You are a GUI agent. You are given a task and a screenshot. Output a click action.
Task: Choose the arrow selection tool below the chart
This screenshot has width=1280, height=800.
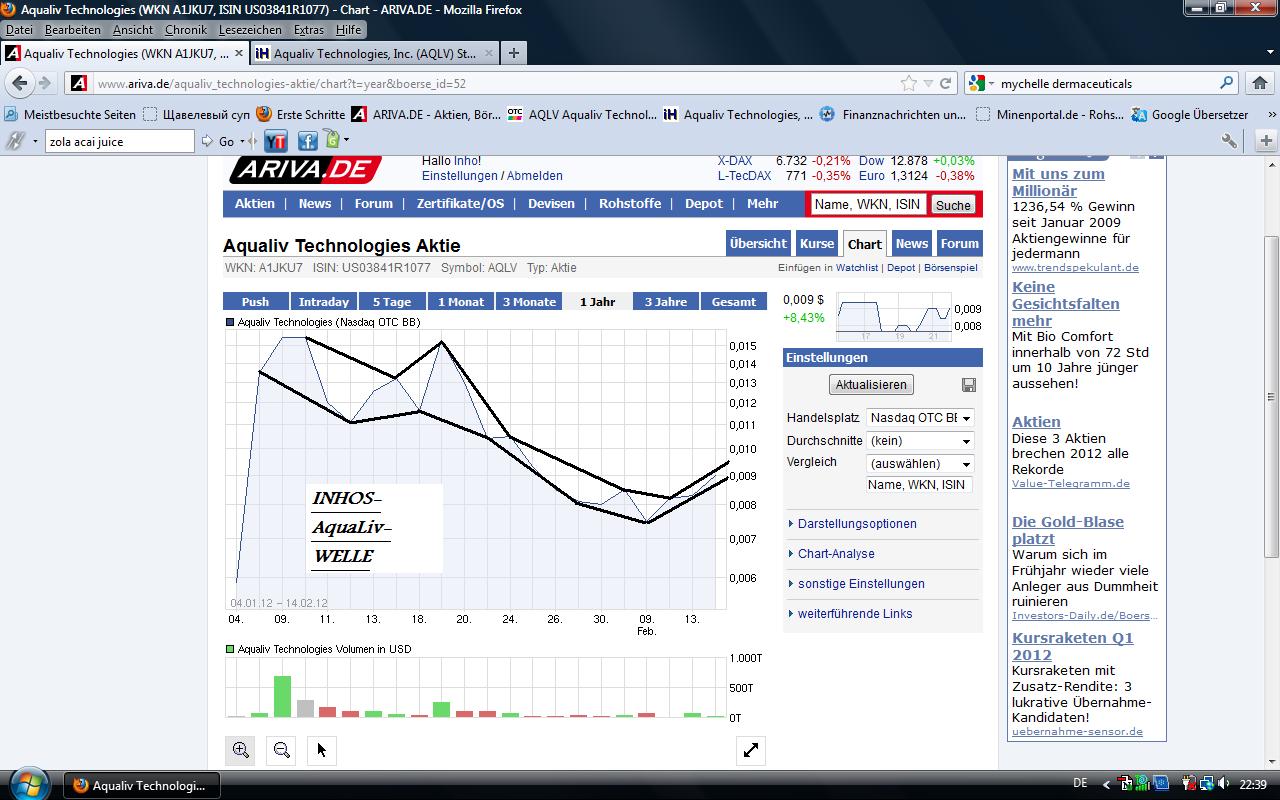(x=321, y=749)
